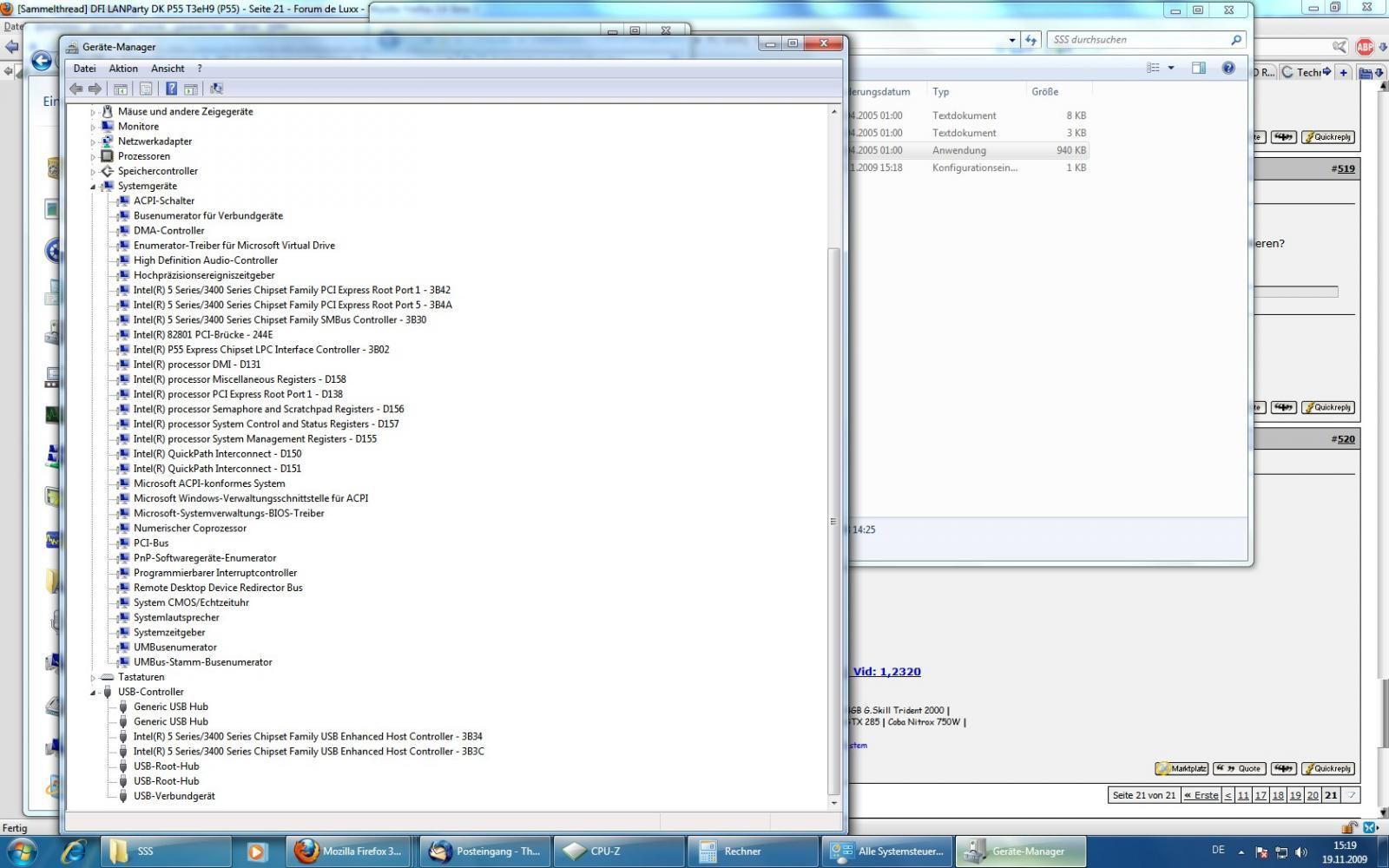Expand the Mäuse und andere Zeigegeräte node

click(x=93, y=112)
